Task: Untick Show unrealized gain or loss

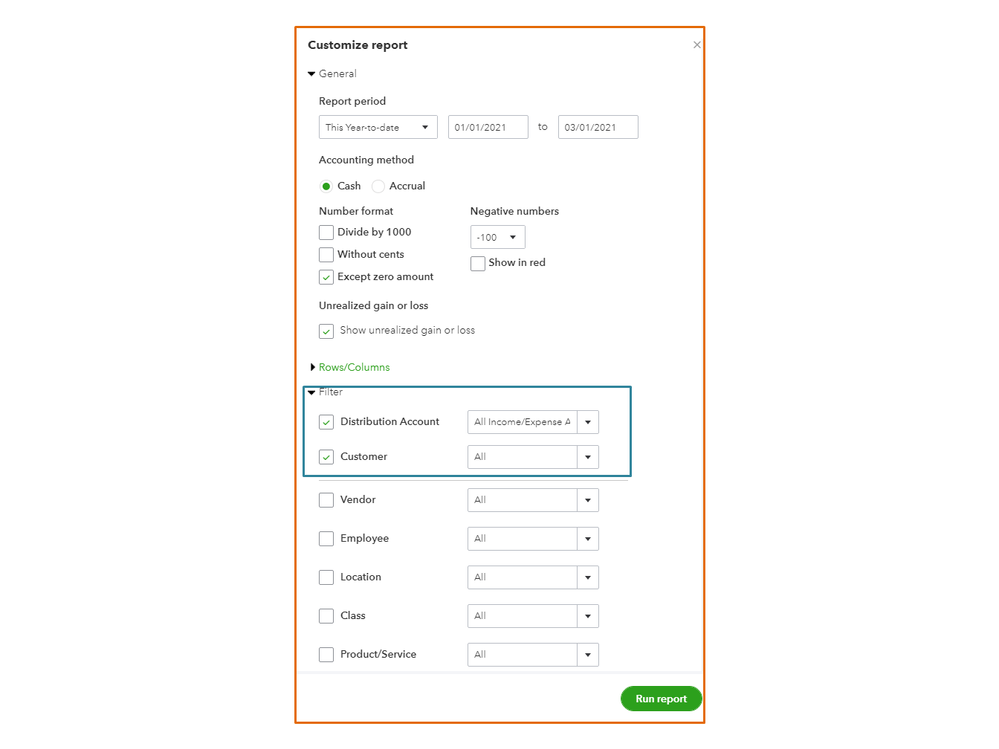Action: click(x=326, y=331)
